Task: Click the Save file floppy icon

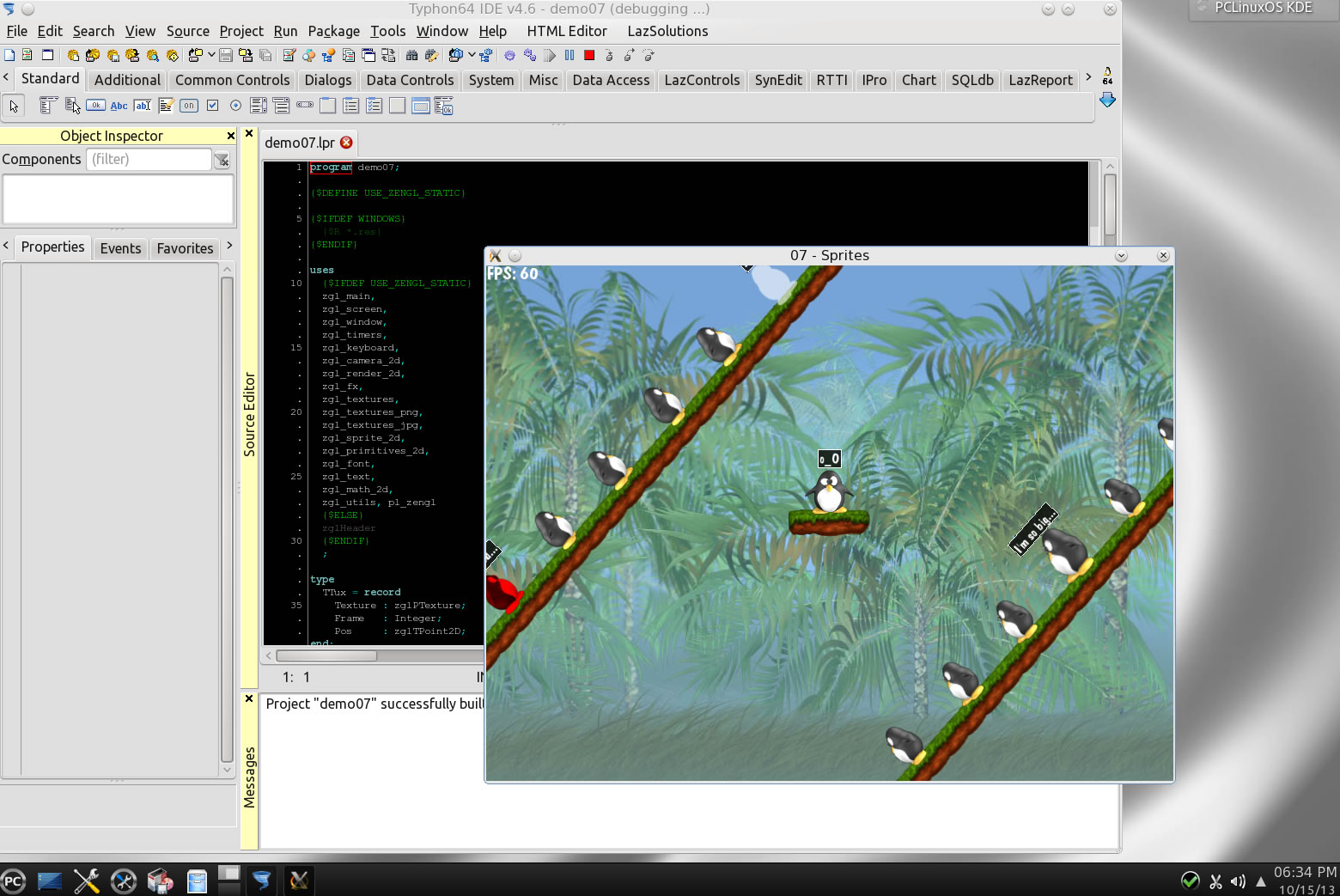Action: (226, 55)
